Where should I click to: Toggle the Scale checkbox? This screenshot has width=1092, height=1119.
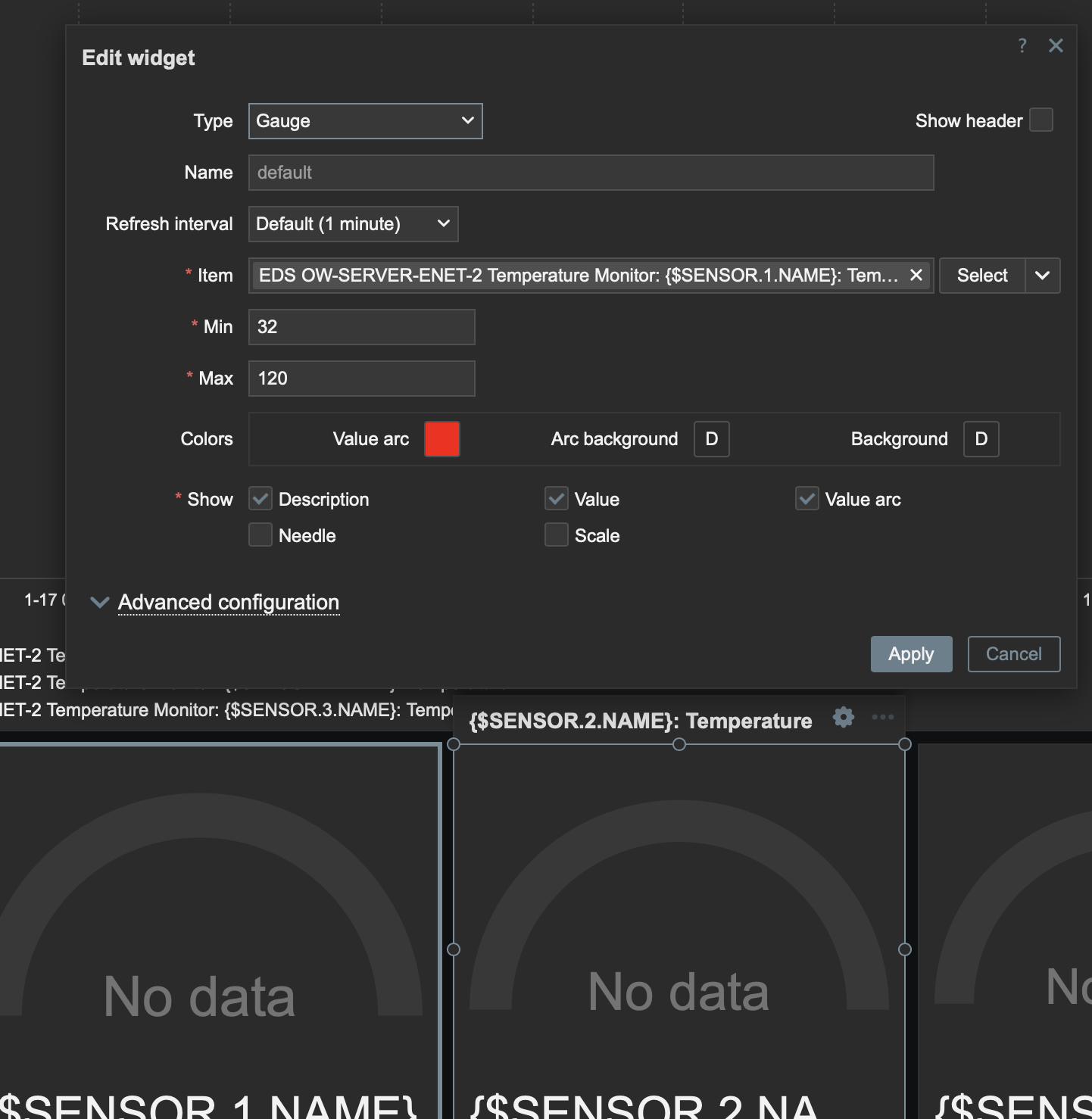pyautogui.click(x=557, y=535)
